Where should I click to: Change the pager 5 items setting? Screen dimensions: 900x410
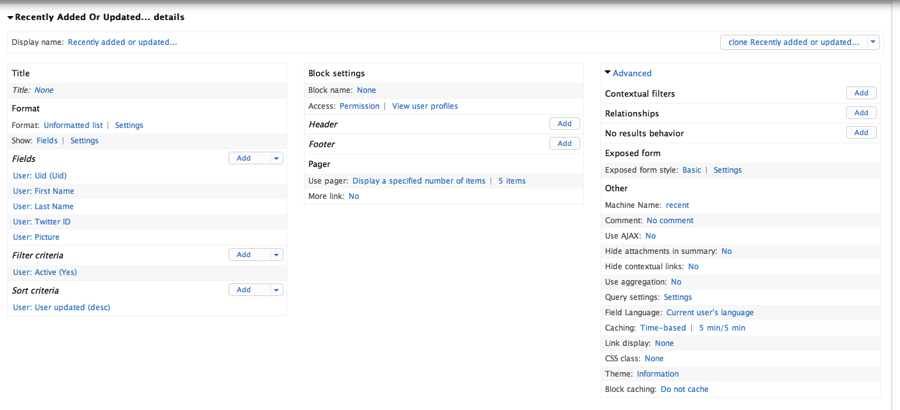pyautogui.click(x=512, y=181)
